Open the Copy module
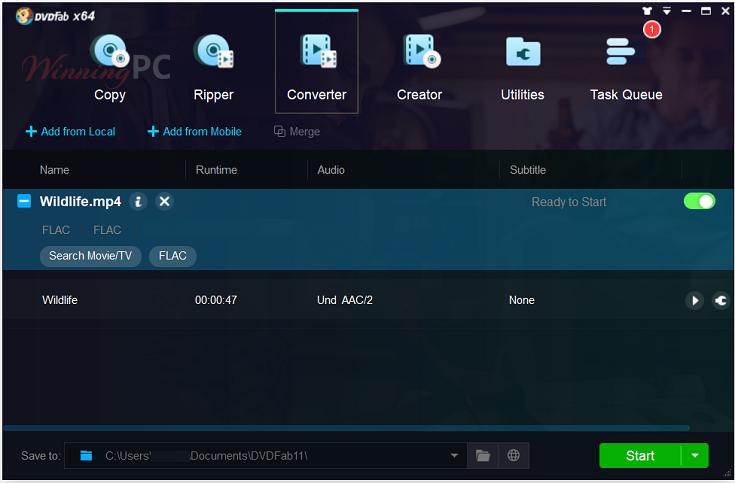Image resolution: width=735 pixels, height=483 pixels. pos(110,68)
